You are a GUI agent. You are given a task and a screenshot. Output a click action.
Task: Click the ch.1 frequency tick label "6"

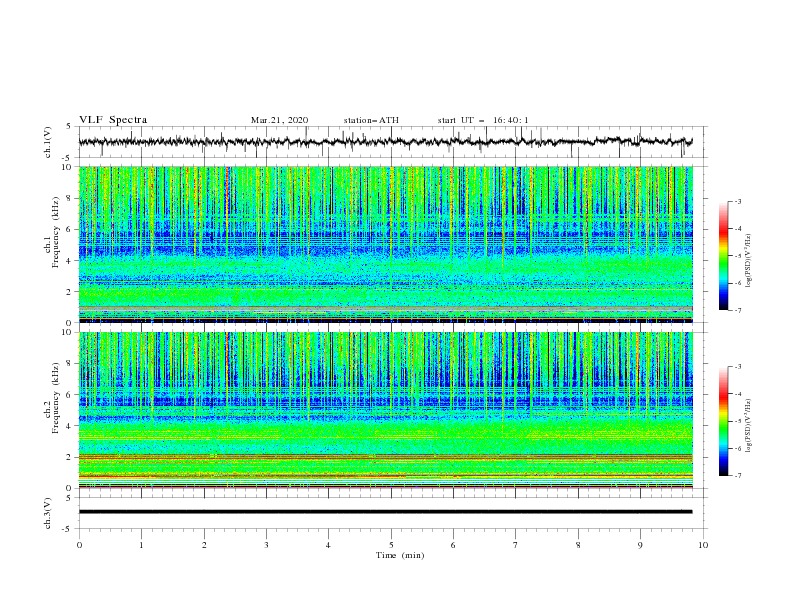coord(70,229)
